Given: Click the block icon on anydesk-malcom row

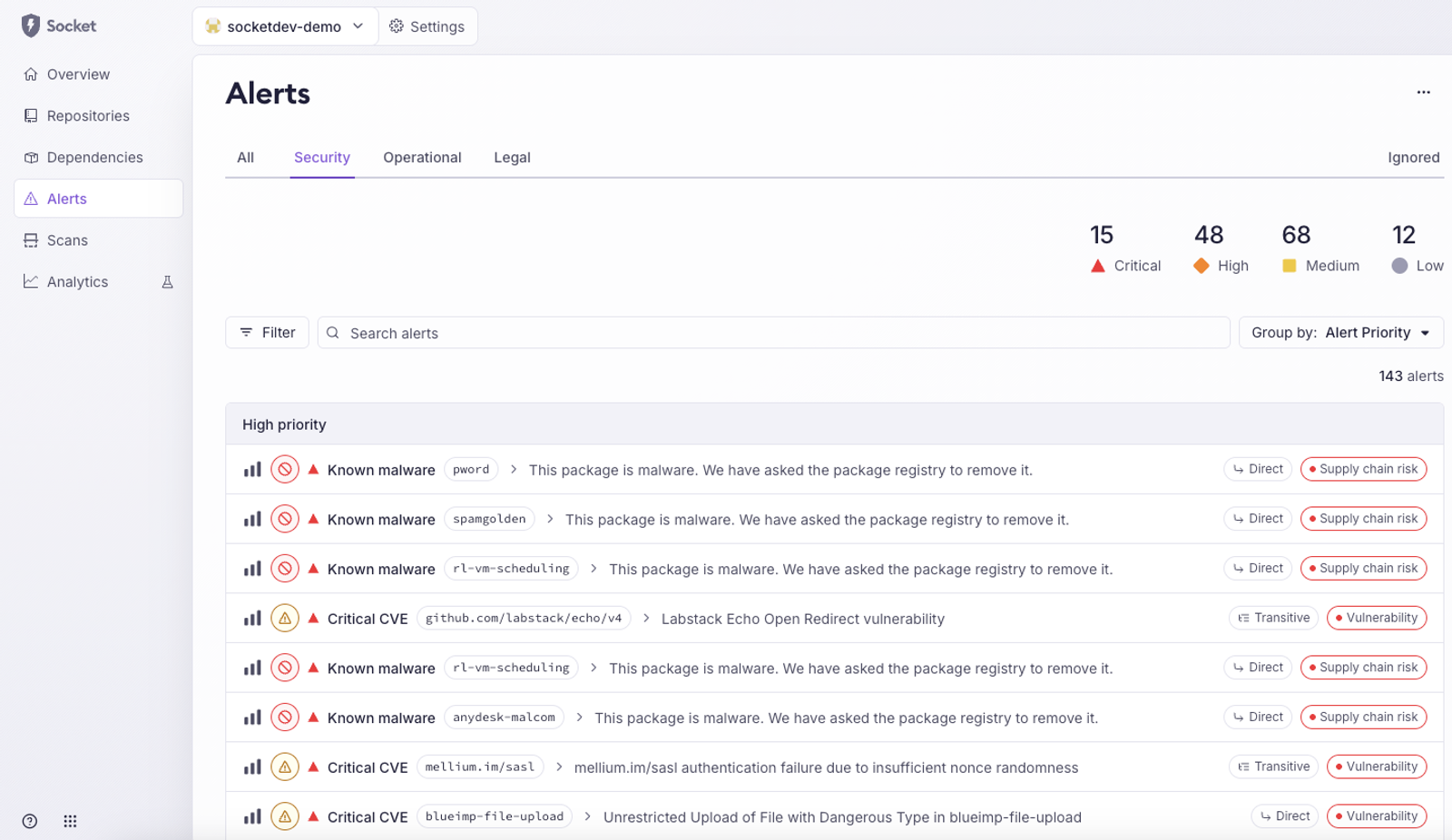Looking at the screenshot, I should click(285, 718).
